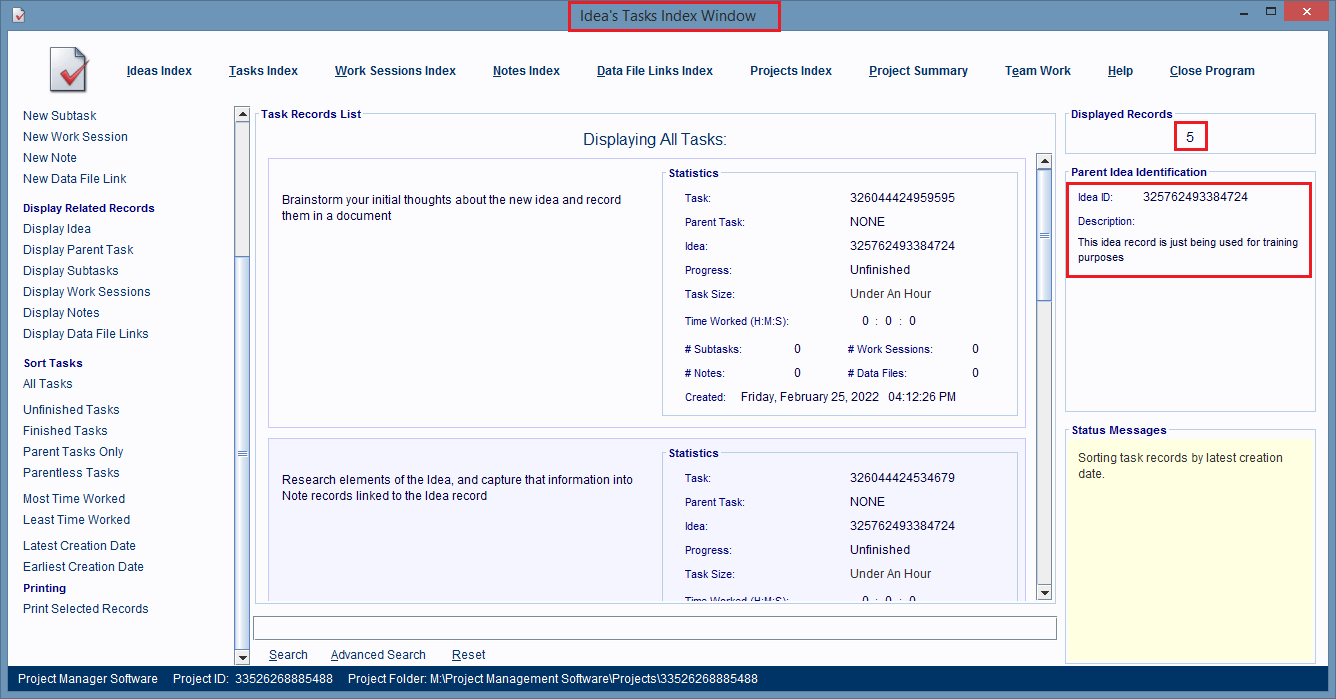The height and width of the screenshot is (699, 1336).
Task: Add a New Data File Link
Action: [x=75, y=179]
